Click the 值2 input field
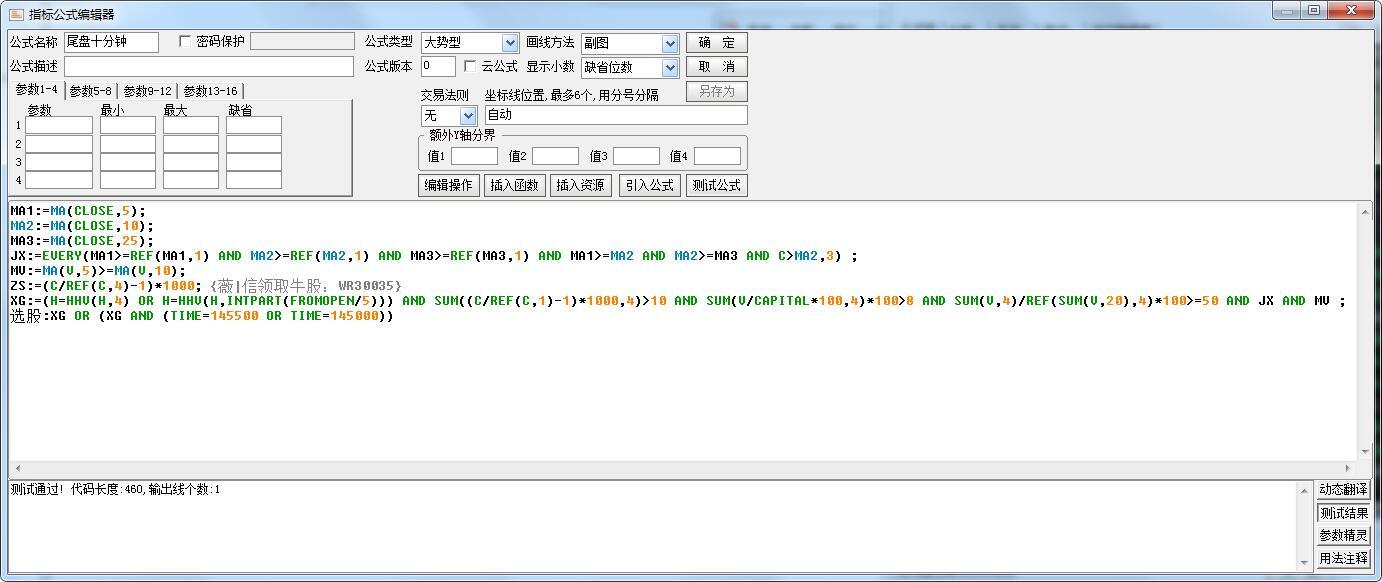 coord(555,156)
